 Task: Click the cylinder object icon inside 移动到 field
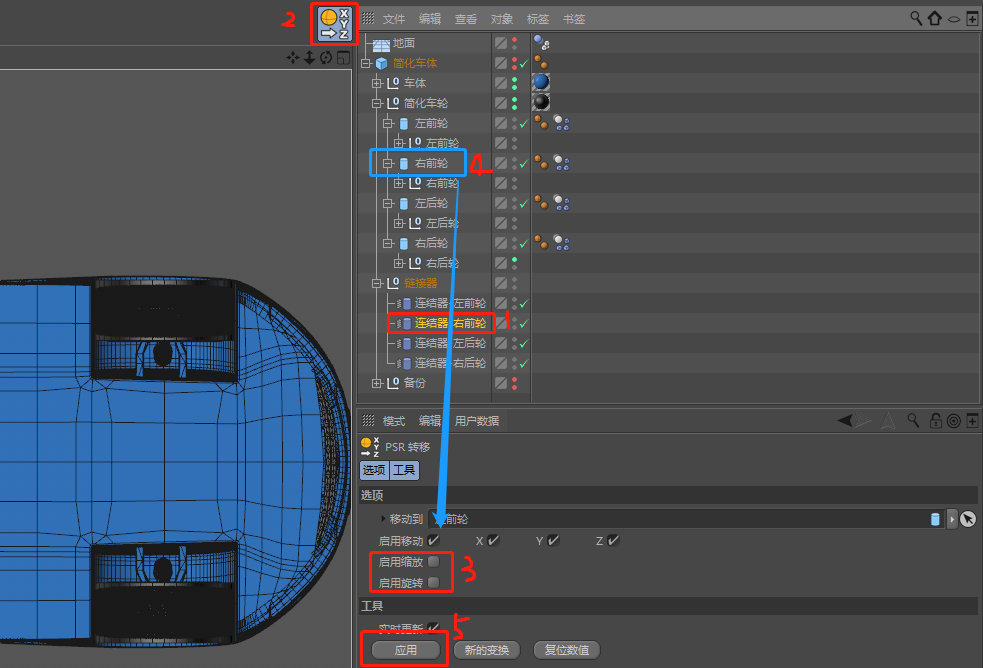(935, 519)
